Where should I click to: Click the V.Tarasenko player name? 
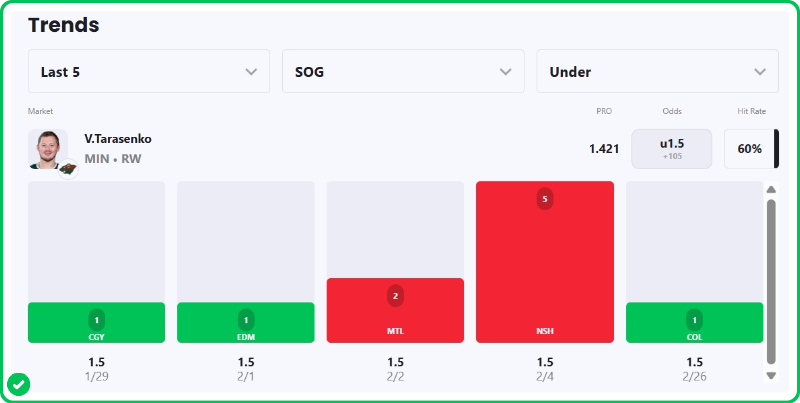click(x=118, y=139)
